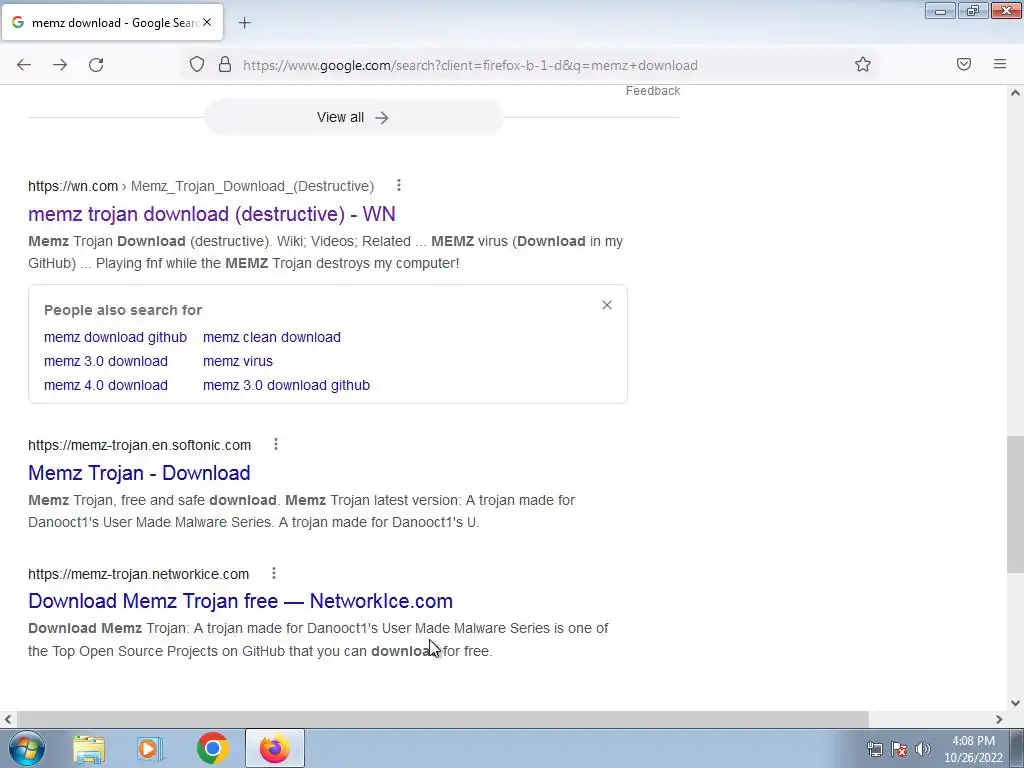This screenshot has width=1024, height=768.
Task: Click the https://wn.com breadcrumb URL
Action: (x=72, y=186)
